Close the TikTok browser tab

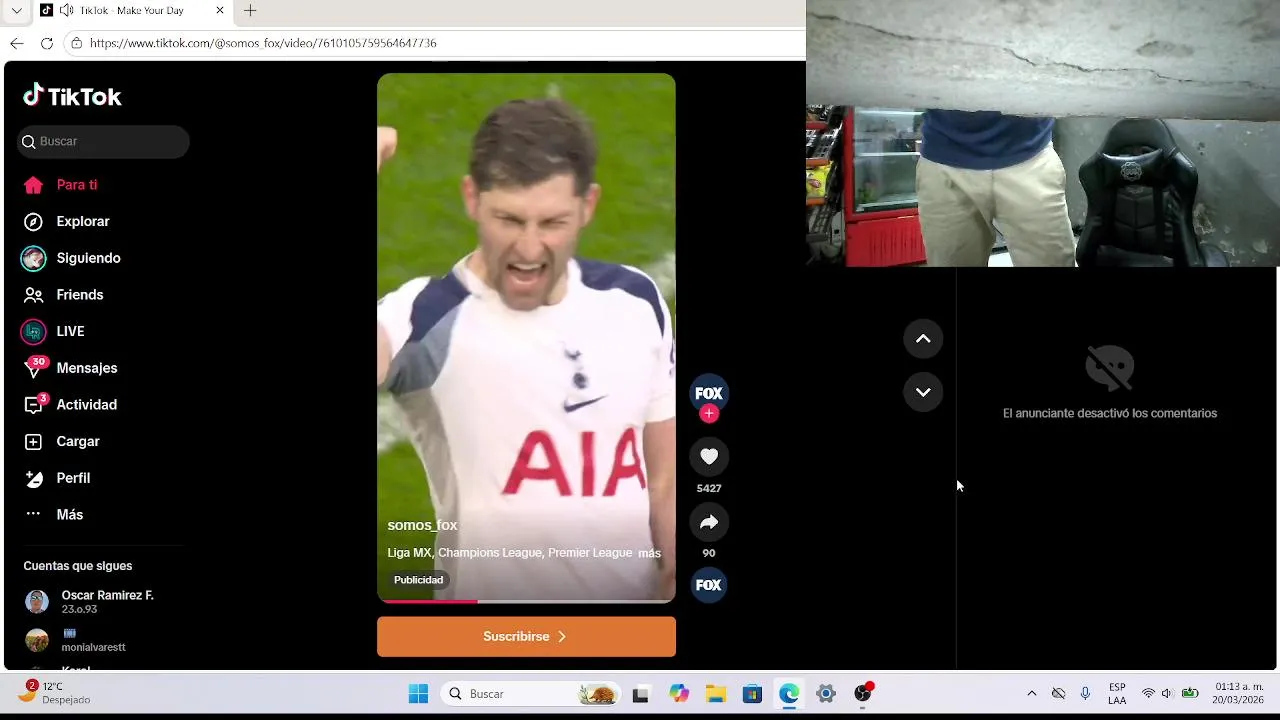(220, 10)
